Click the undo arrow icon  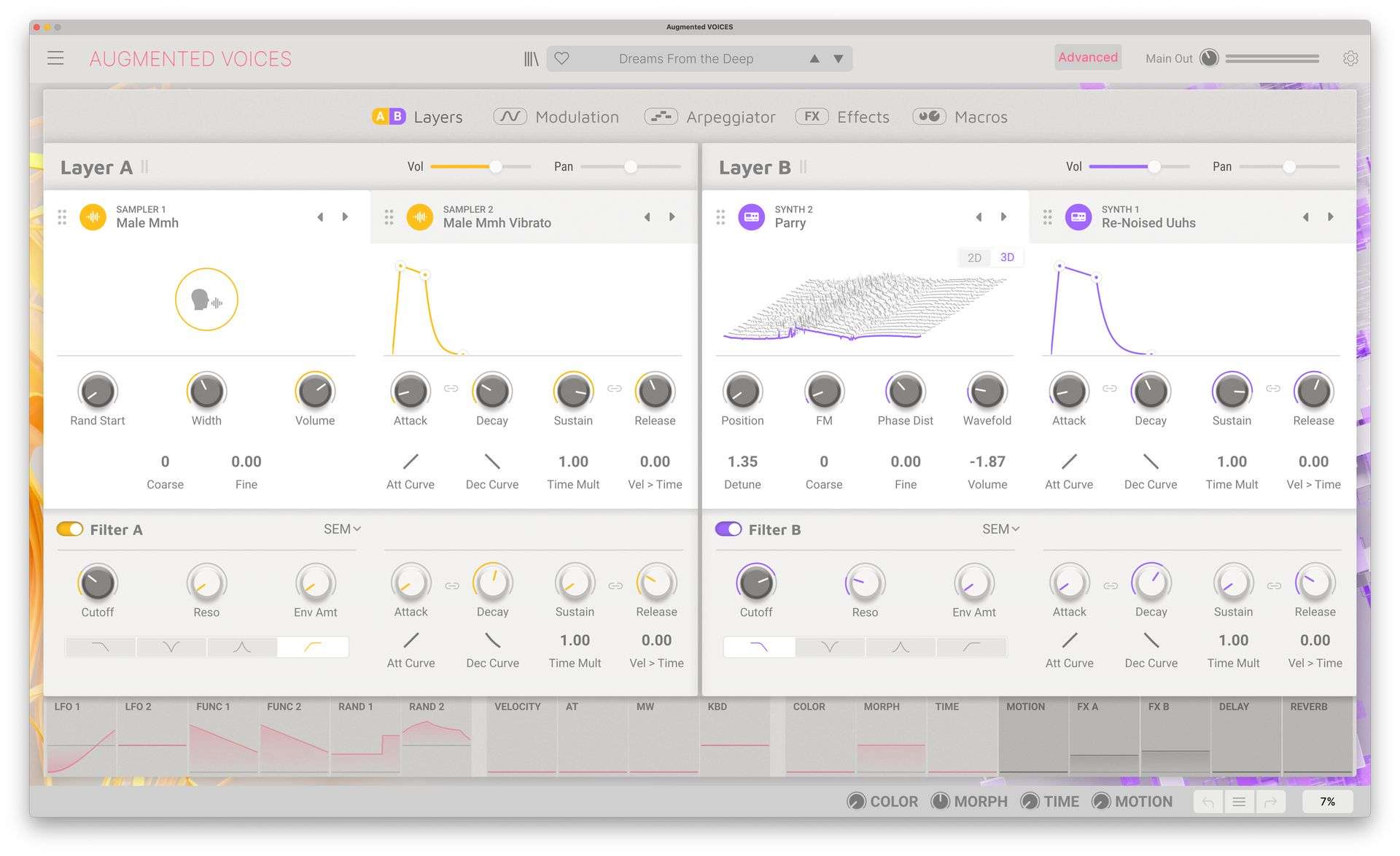tap(1208, 802)
